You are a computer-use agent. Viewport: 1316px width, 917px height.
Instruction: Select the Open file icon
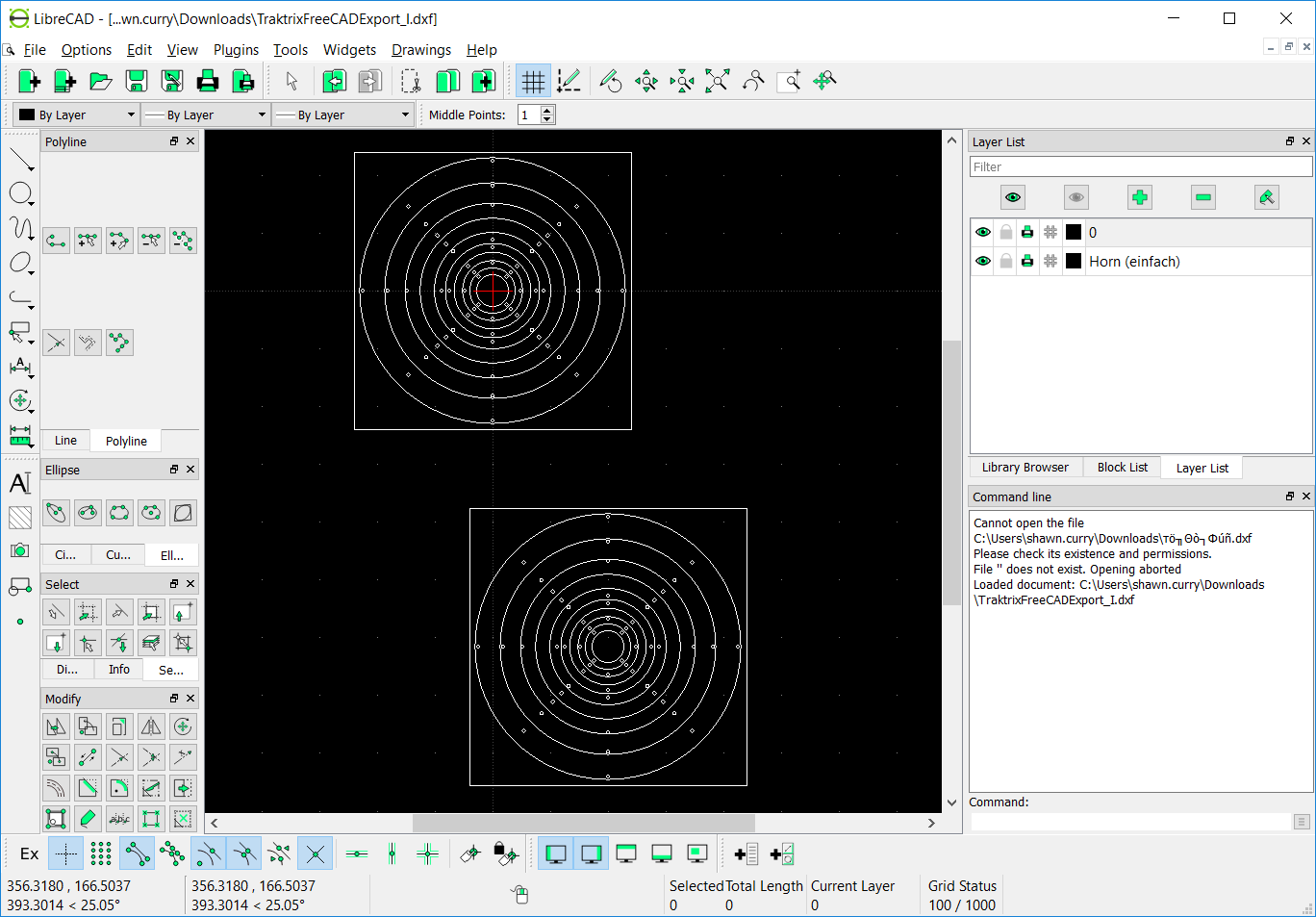point(100,81)
